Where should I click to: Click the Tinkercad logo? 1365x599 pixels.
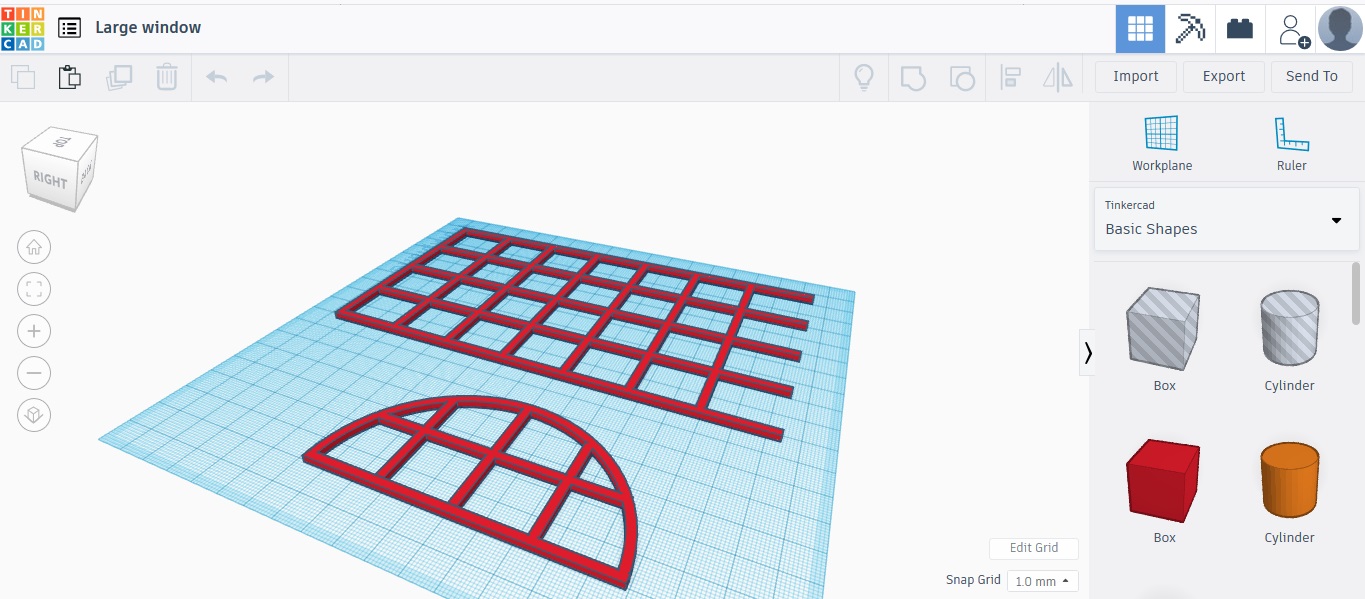(23, 28)
